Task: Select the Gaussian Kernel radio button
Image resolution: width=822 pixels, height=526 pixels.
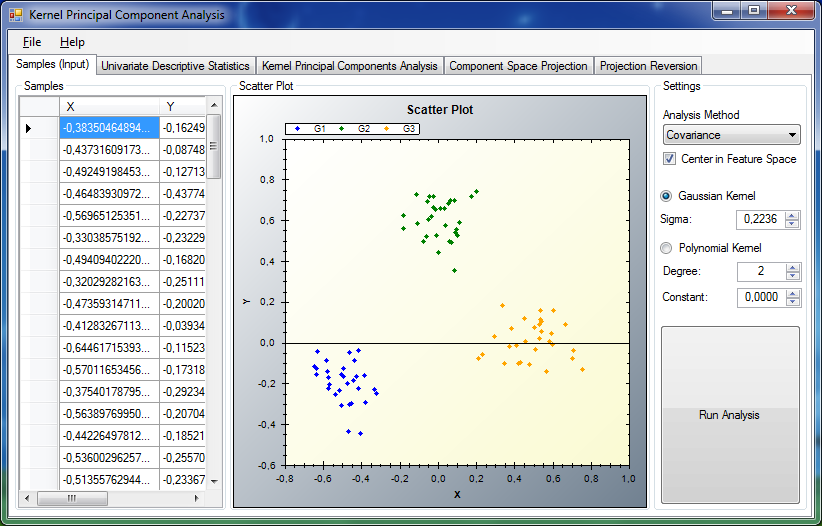Action: coord(667,196)
